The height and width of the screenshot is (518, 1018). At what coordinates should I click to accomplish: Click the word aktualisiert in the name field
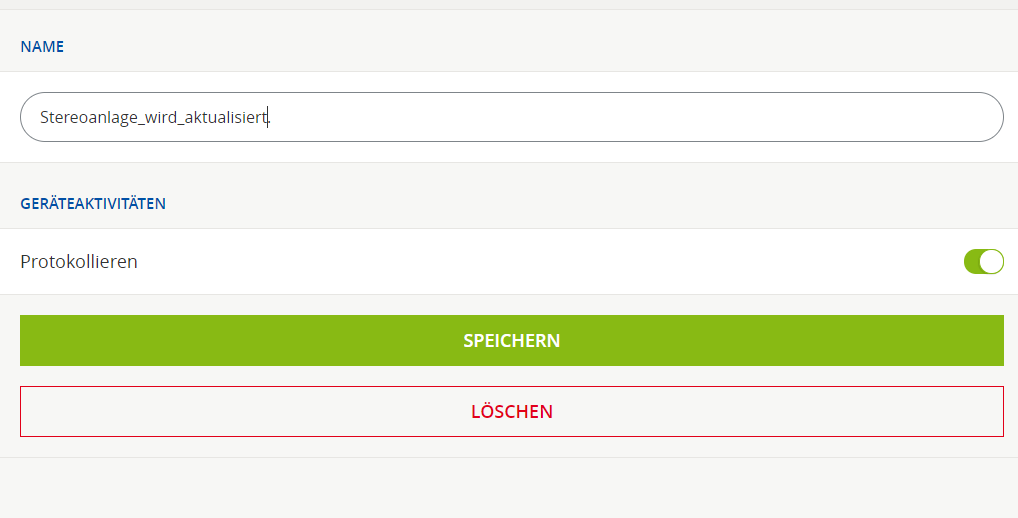point(227,117)
